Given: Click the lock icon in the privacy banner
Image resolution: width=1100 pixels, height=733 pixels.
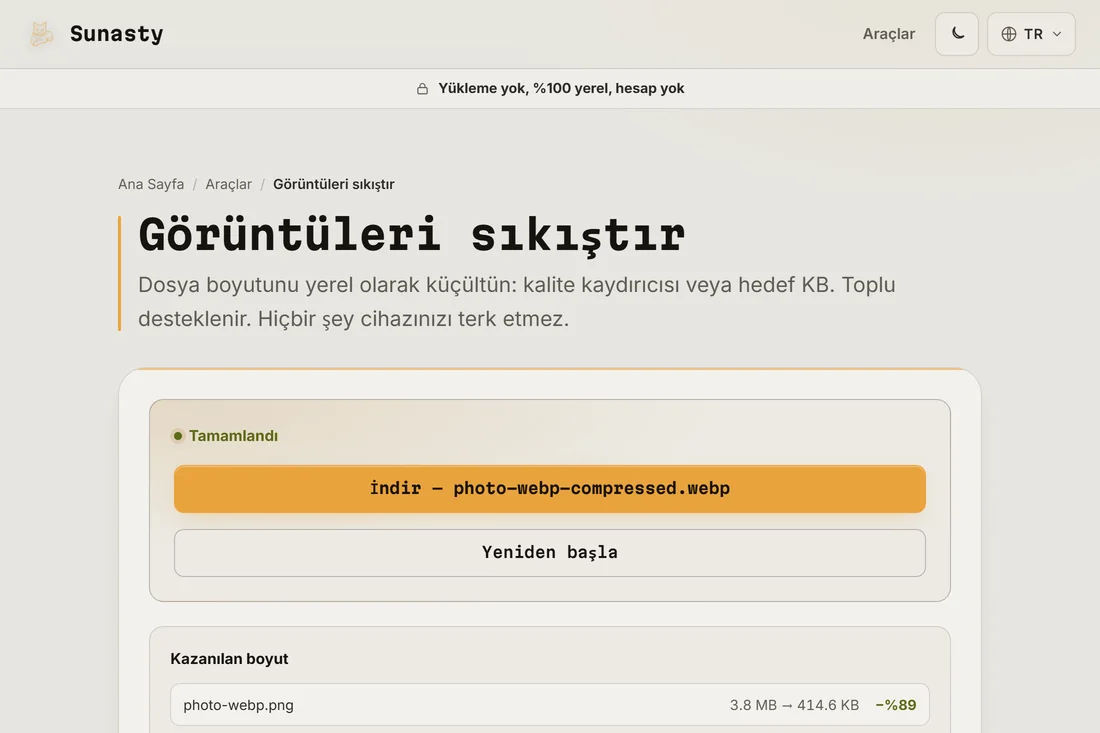Looking at the screenshot, I should click(x=422, y=88).
